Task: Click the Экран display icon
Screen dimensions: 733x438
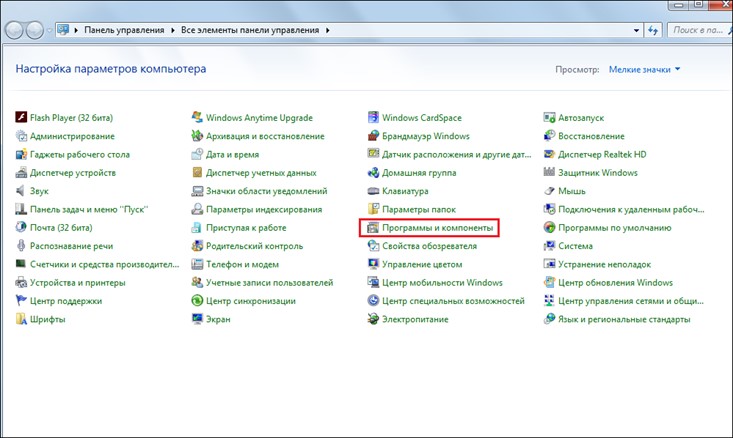Action: [x=197, y=319]
